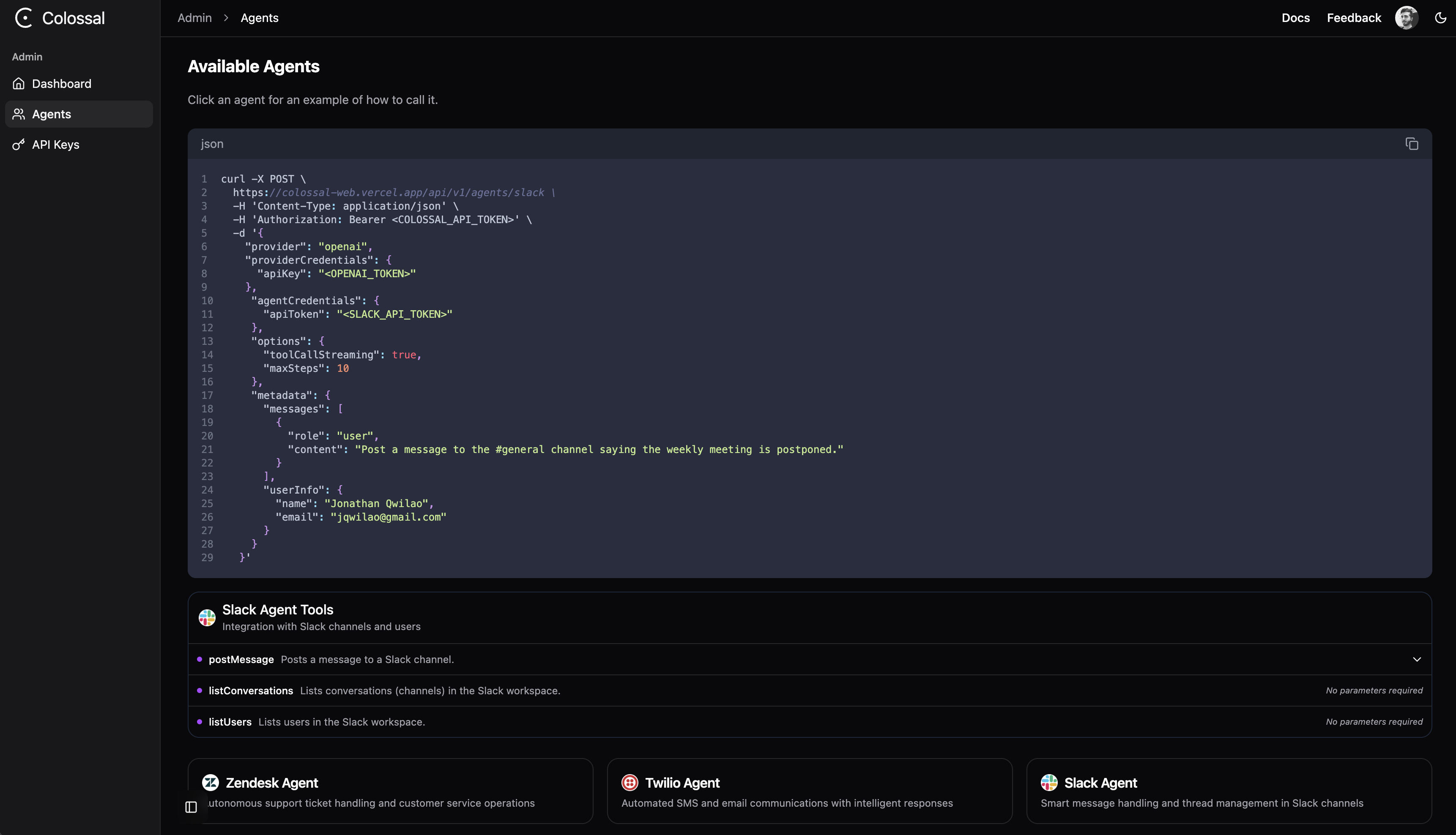
Task: Click the Dashboard home icon
Action: click(x=19, y=84)
